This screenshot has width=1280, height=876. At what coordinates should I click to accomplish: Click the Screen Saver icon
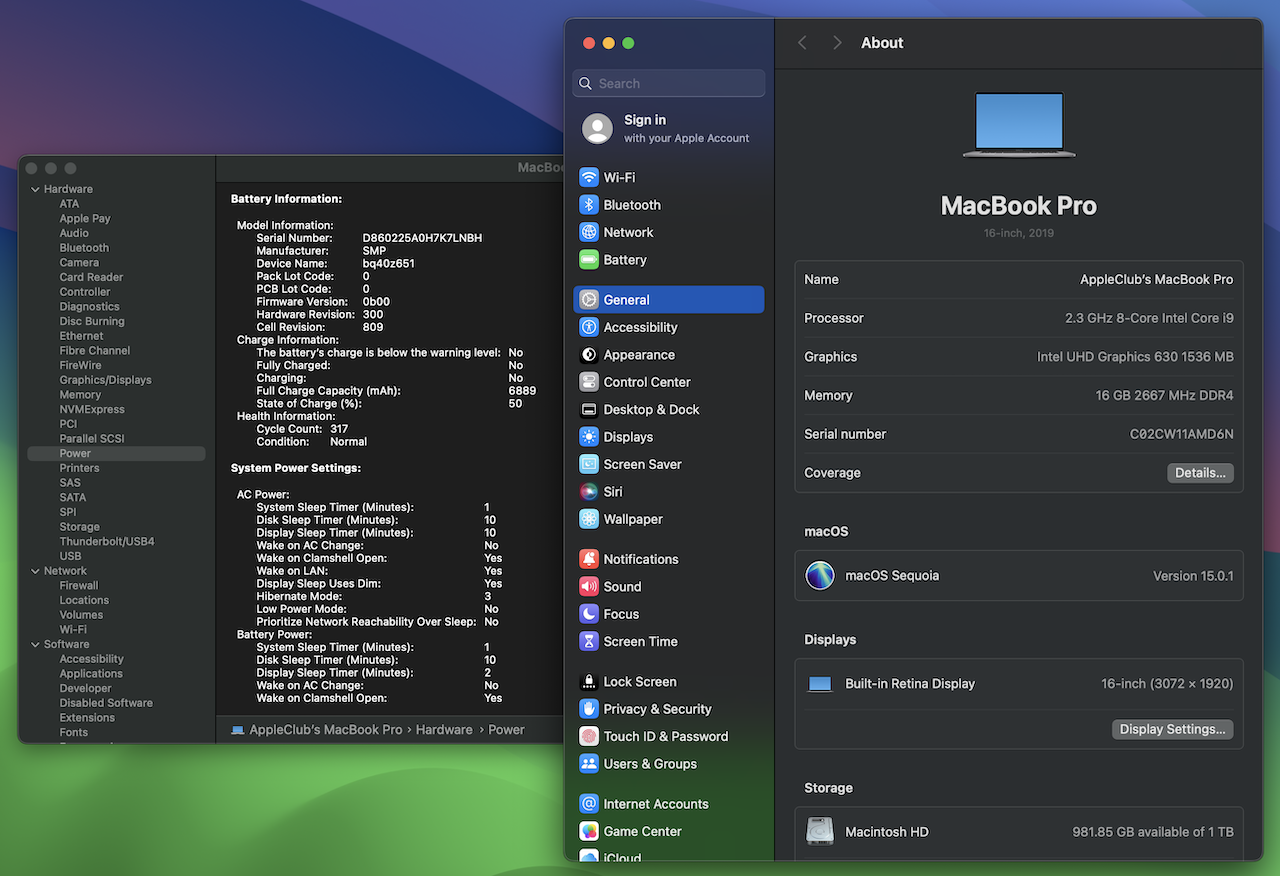(589, 465)
